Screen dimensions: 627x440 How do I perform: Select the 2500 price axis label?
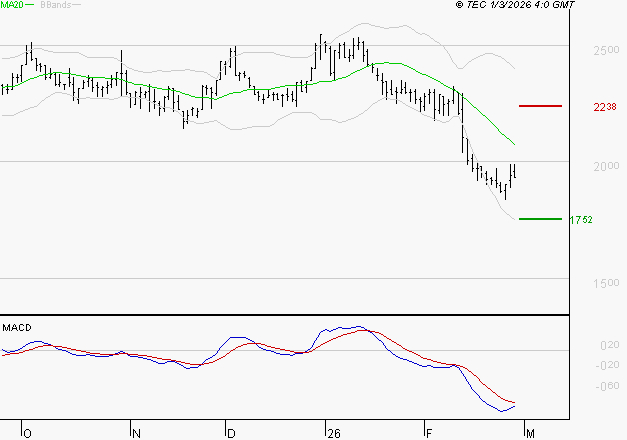point(606,50)
